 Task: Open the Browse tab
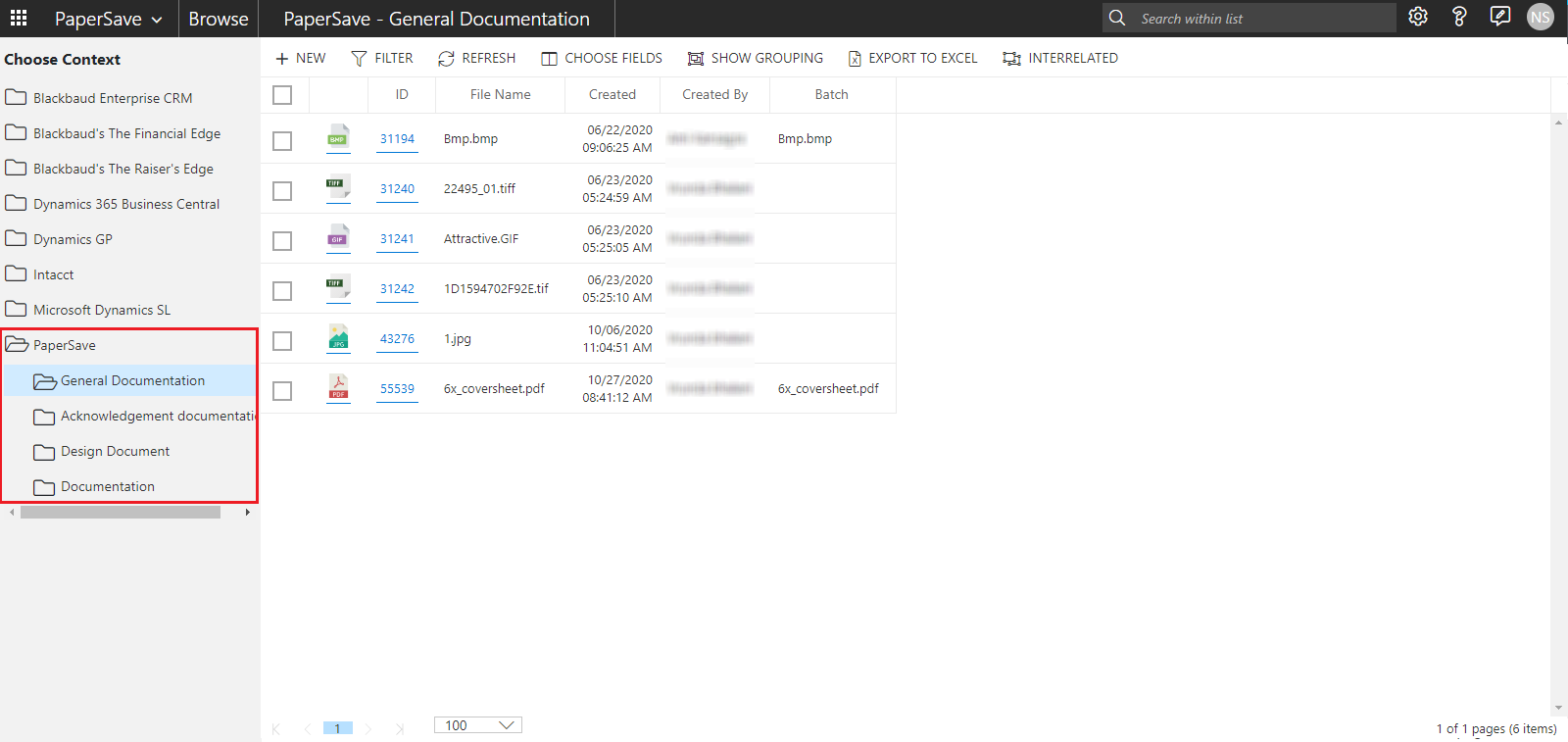219,19
